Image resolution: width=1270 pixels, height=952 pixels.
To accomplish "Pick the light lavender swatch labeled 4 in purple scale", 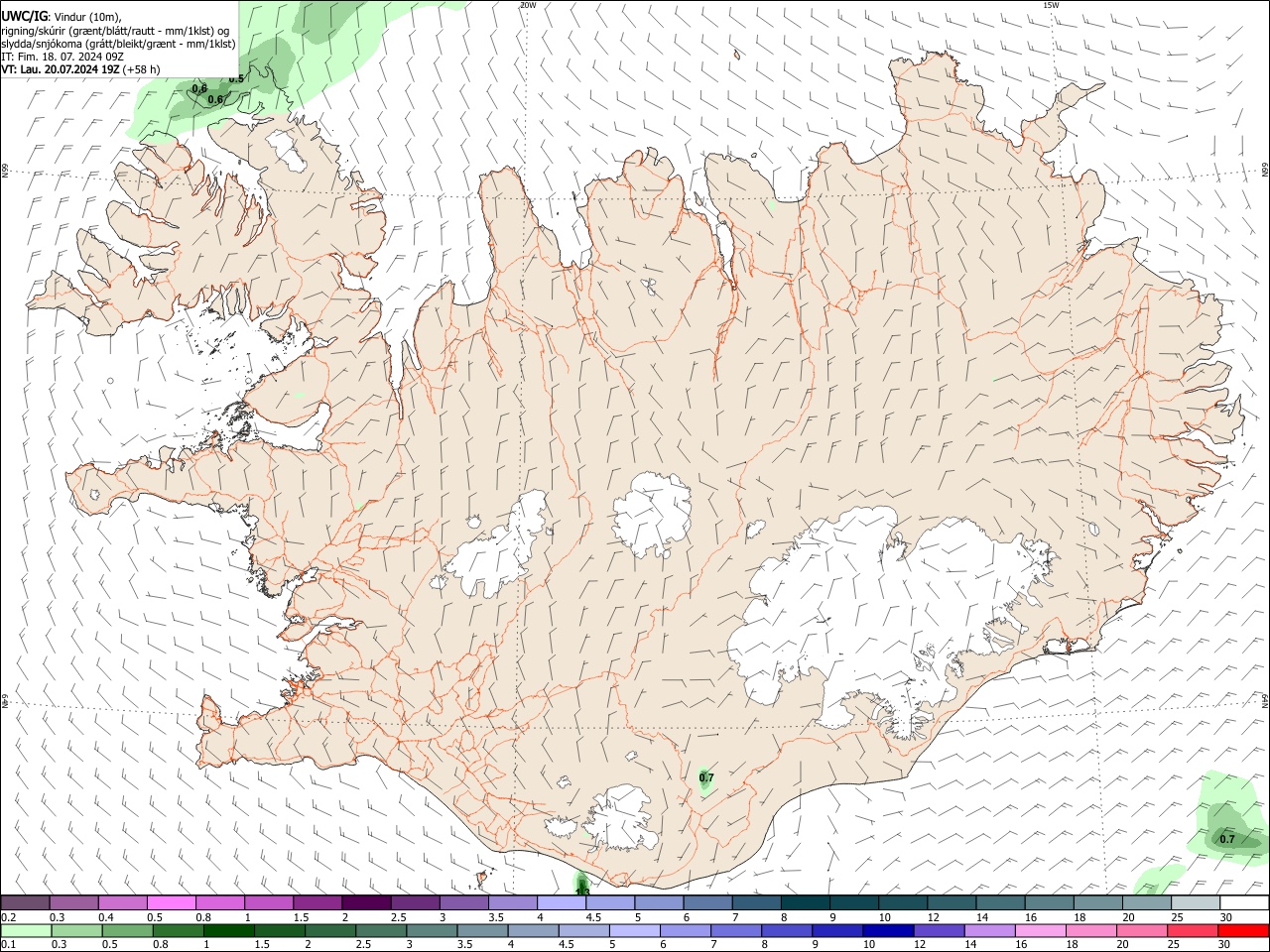I will coord(562,902).
